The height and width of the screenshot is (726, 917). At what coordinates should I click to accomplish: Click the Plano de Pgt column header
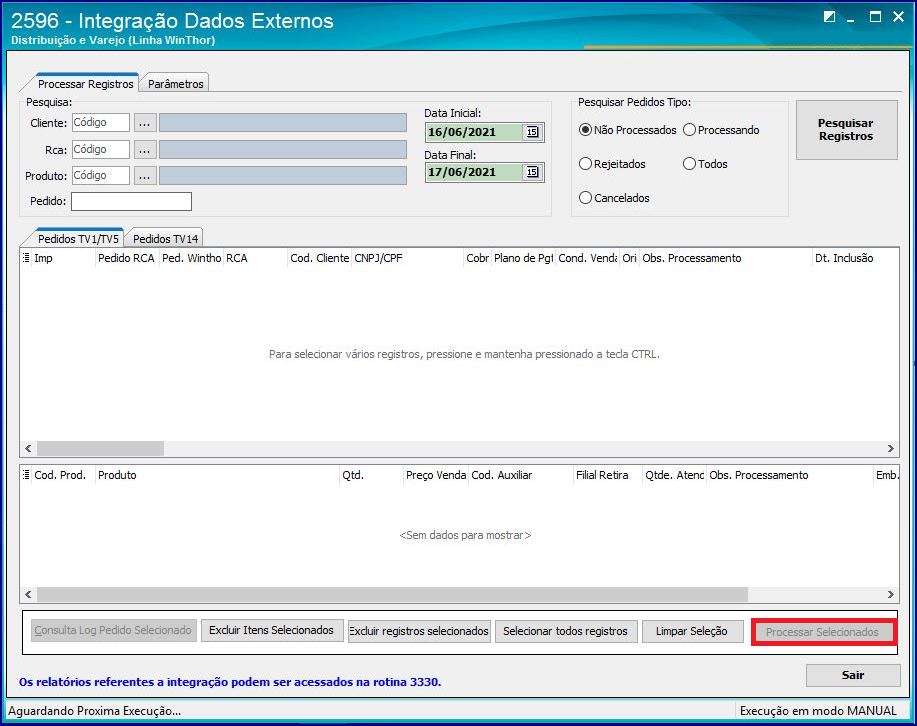pos(523,258)
